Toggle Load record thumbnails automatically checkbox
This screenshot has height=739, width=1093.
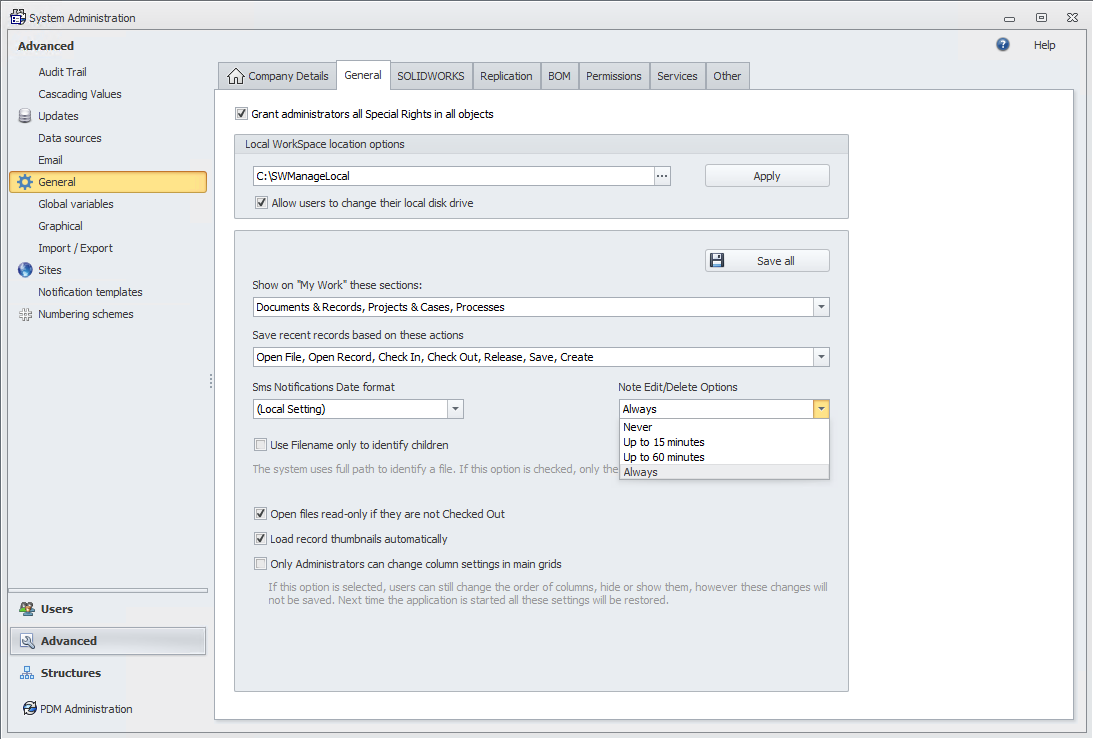tap(261, 539)
